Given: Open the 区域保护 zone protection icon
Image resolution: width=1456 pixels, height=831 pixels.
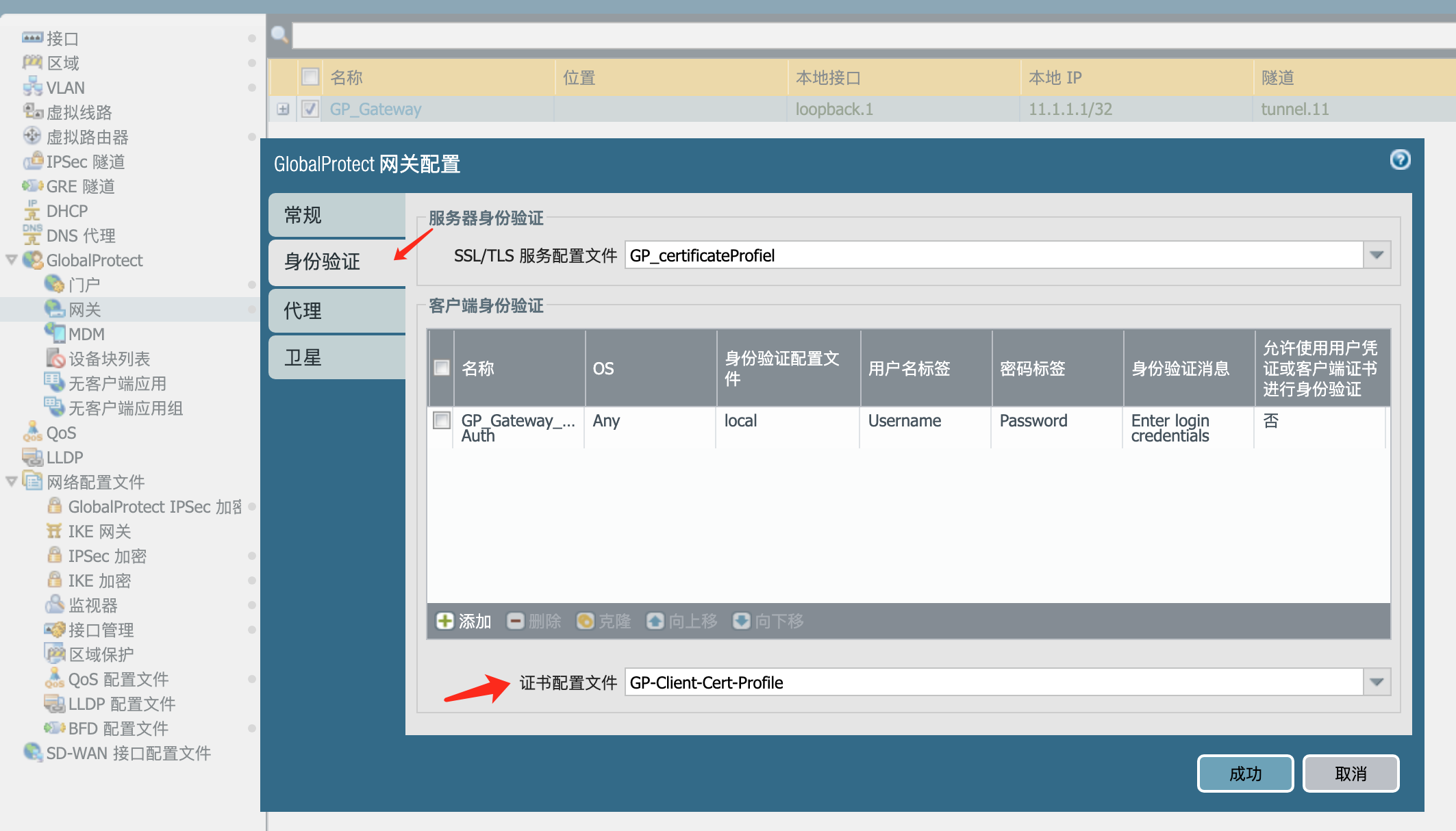Looking at the screenshot, I should tap(54, 654).
